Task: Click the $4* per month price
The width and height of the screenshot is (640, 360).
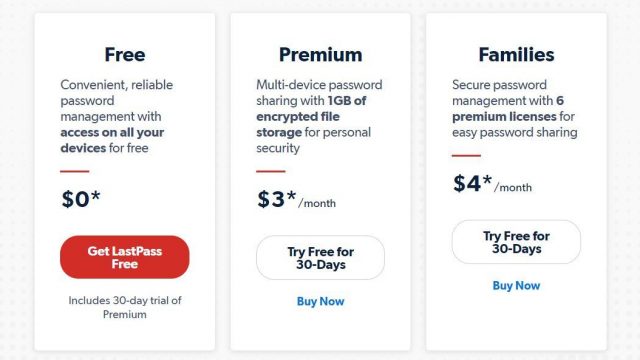Action: [492, 183]
